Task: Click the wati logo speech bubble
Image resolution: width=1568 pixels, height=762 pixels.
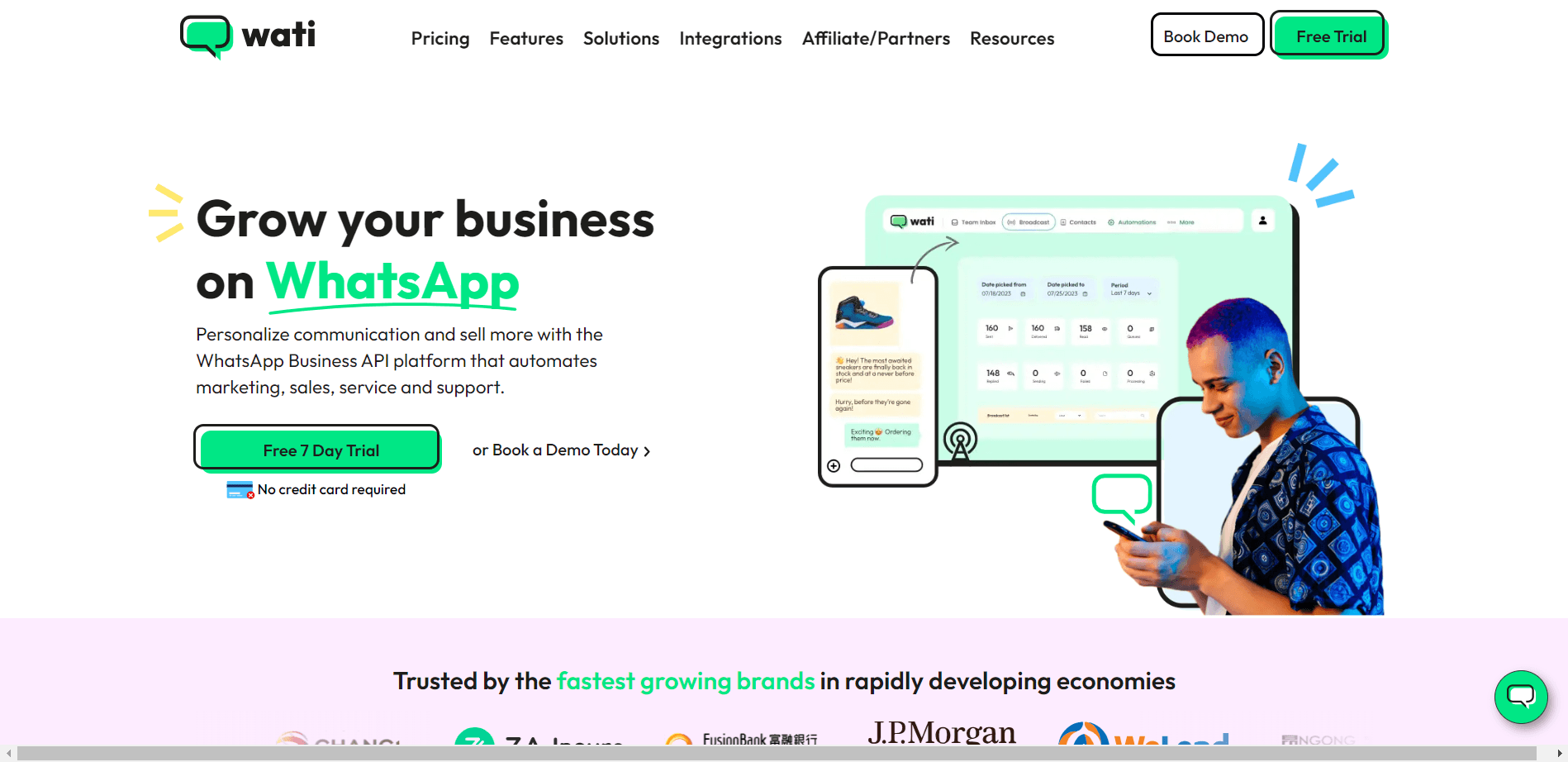Action: [x=206, y=37]
